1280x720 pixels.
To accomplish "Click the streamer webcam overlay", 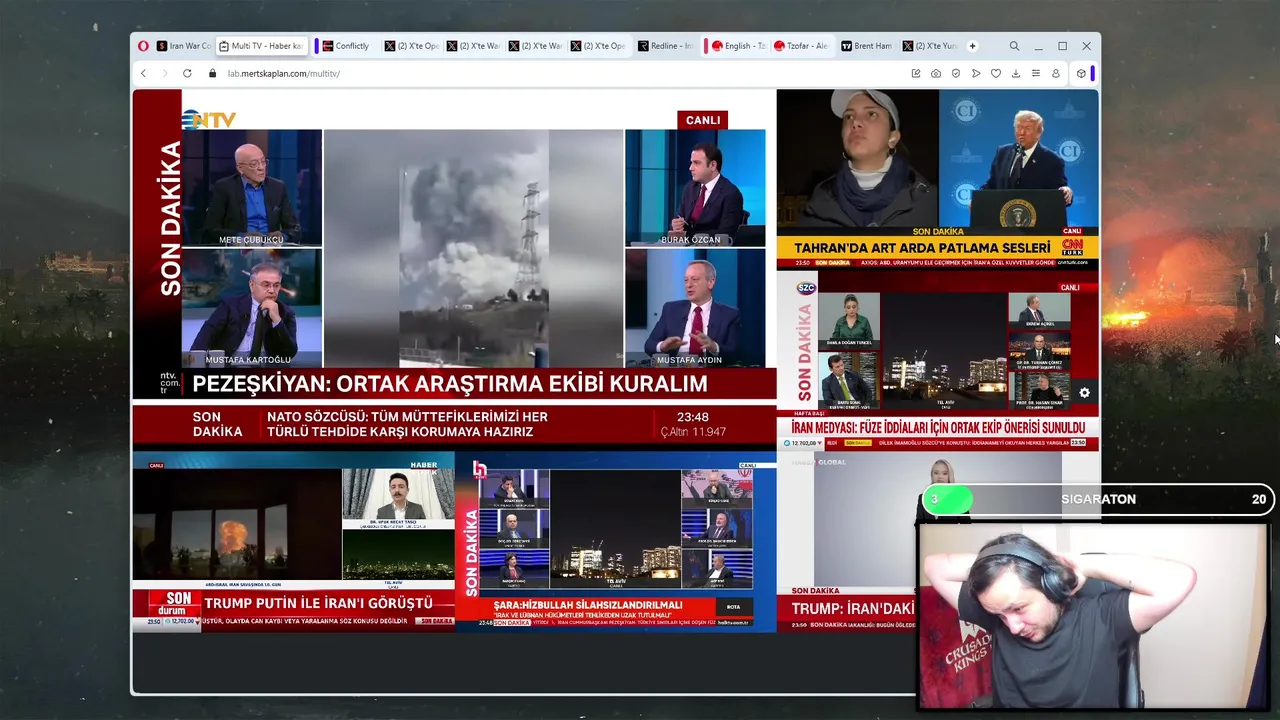I will (1094, 616).
